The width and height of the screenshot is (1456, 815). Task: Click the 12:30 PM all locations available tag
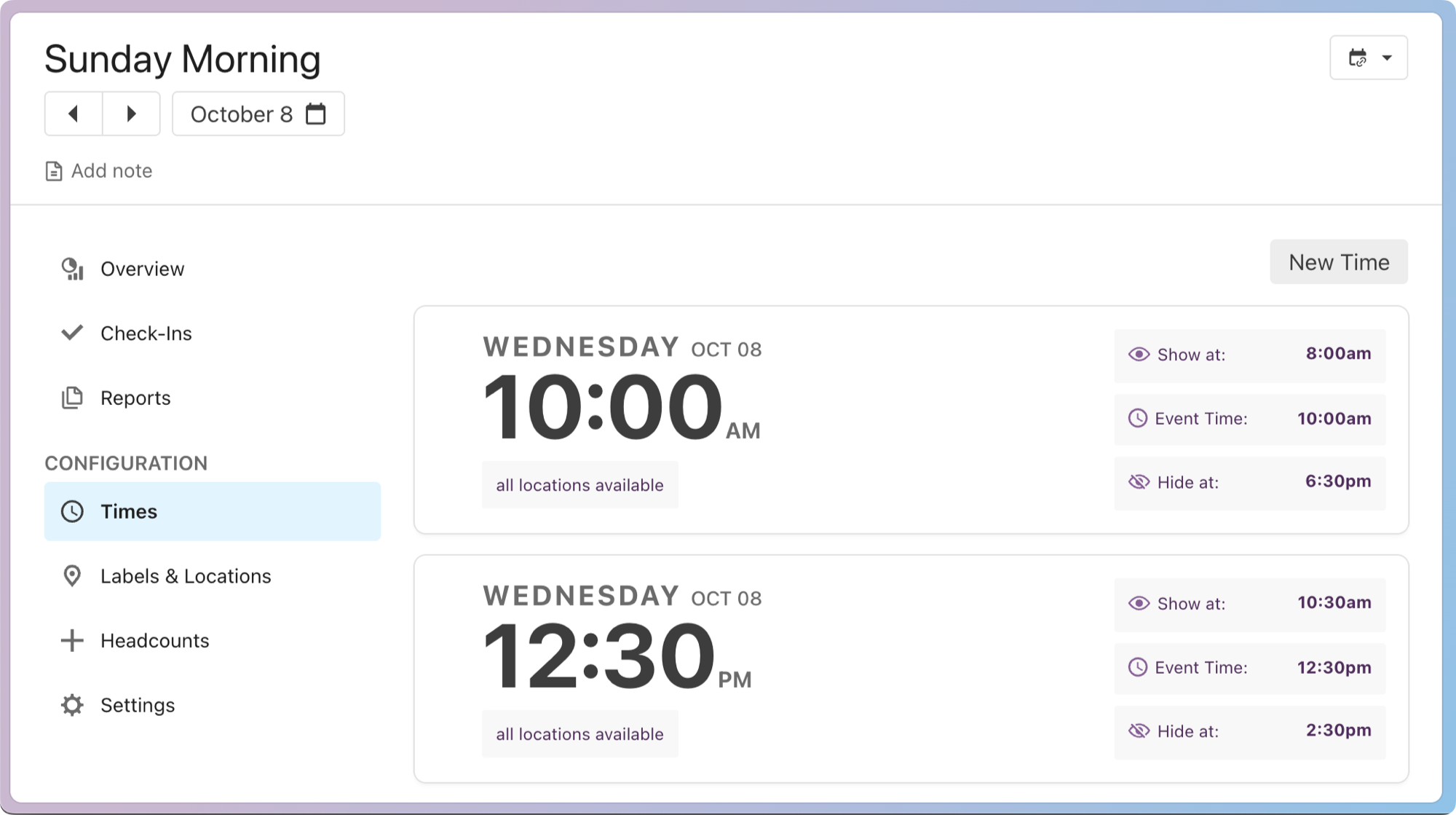[x=579, y=734]
